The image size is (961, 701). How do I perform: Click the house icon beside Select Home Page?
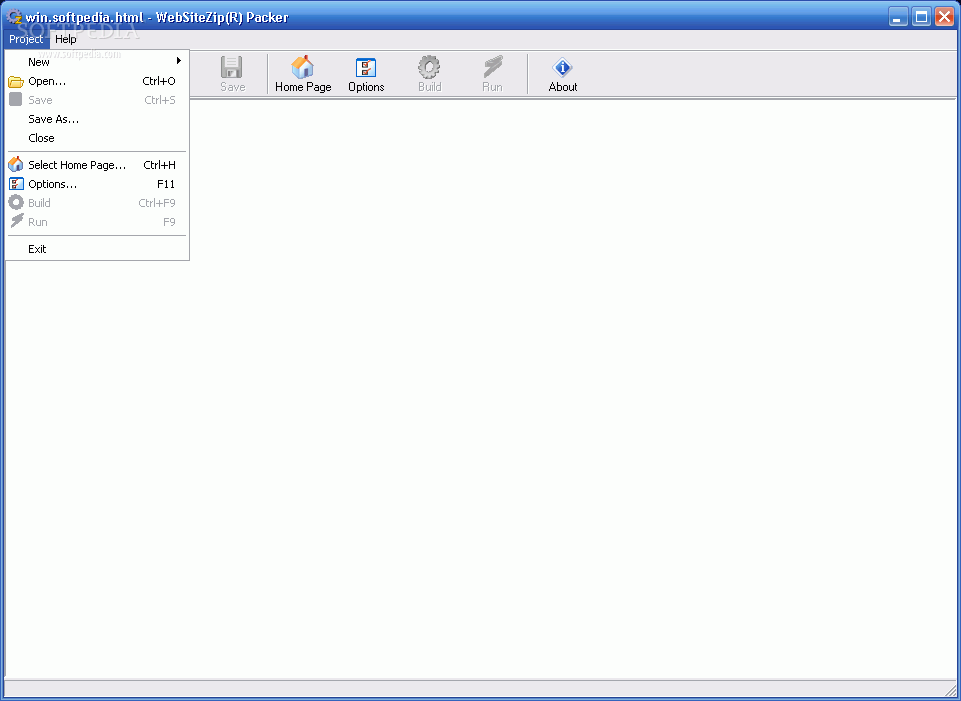16,165
